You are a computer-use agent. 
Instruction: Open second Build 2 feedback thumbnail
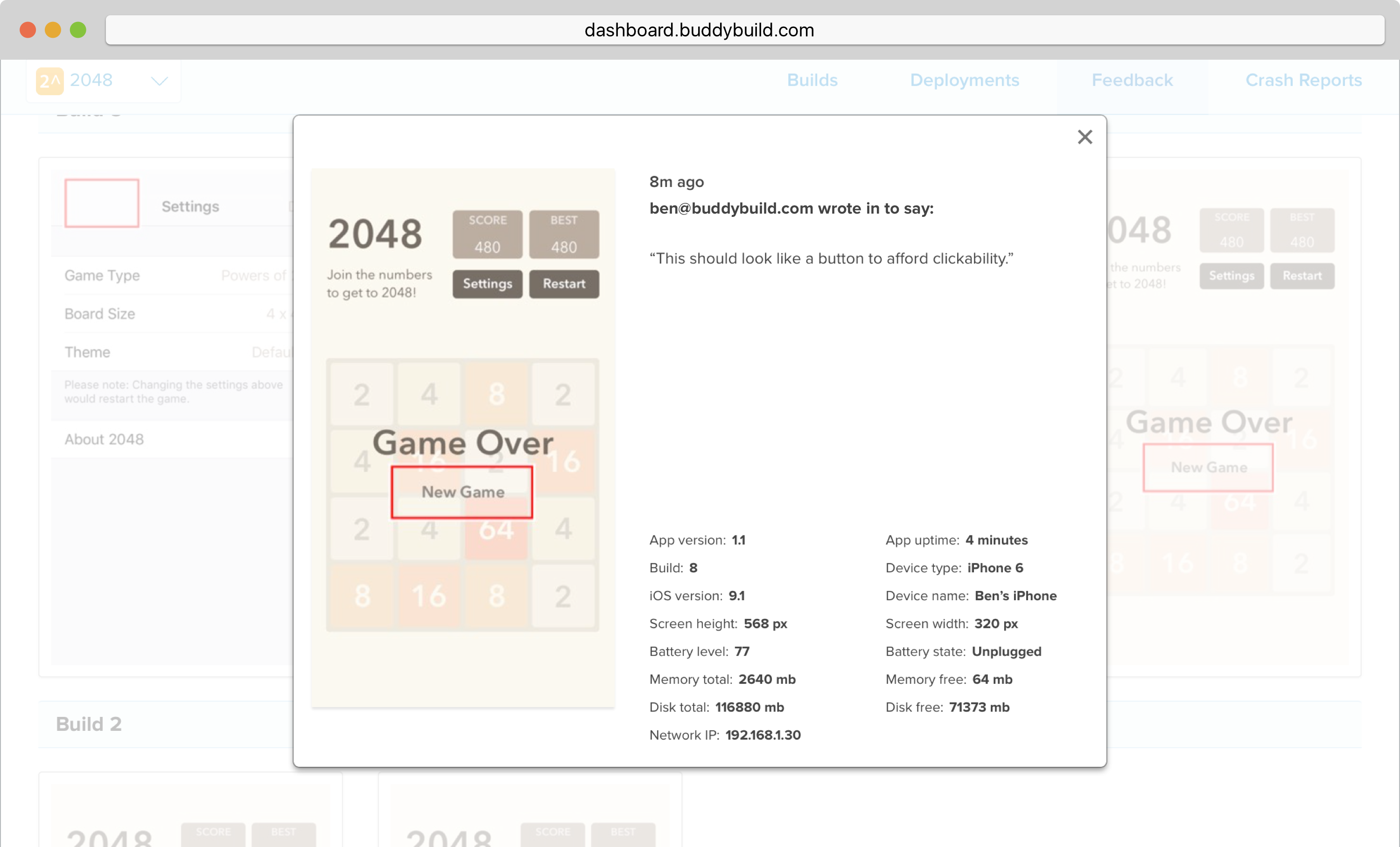[530, 810]
